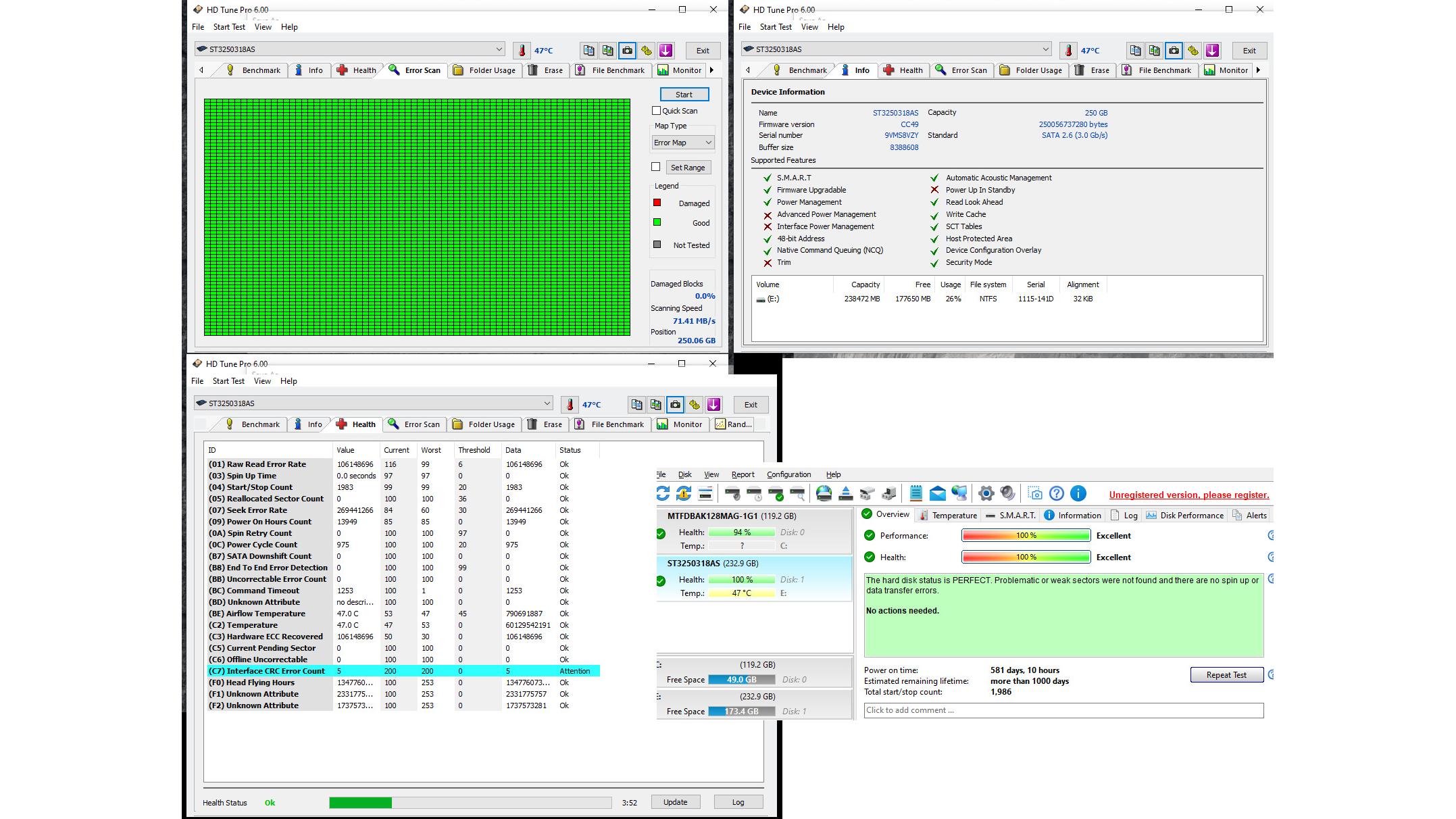Click the Update button in HD Tune Health window
1456x819 pixels.
coord(675,802)
